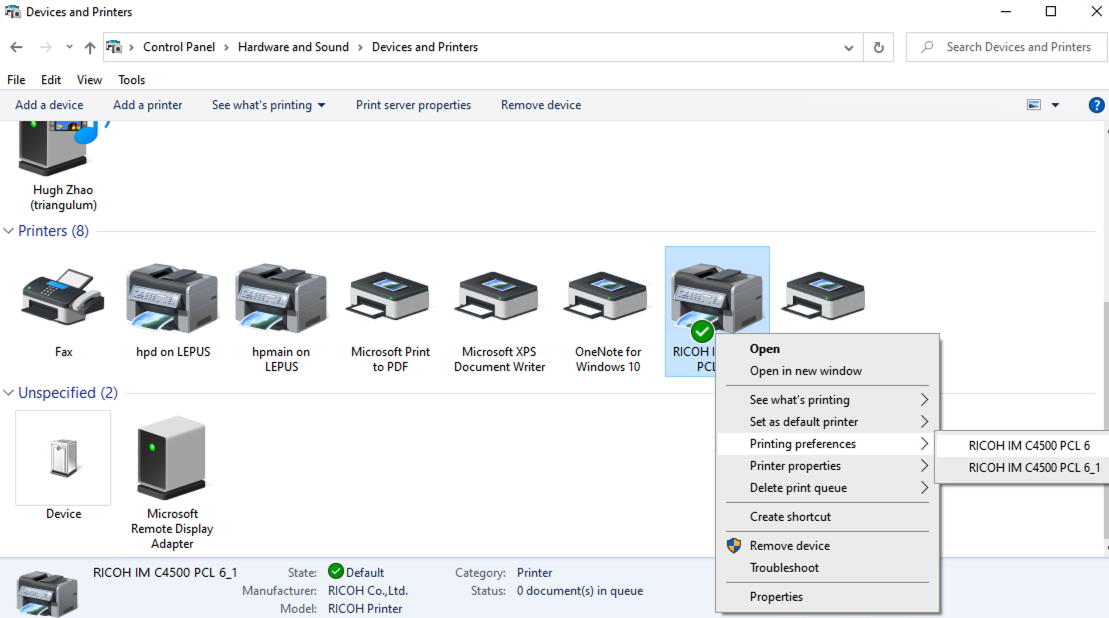Open the View menu
The width and height of the screenshot is (1109, 618).
[x=89, y=80]
